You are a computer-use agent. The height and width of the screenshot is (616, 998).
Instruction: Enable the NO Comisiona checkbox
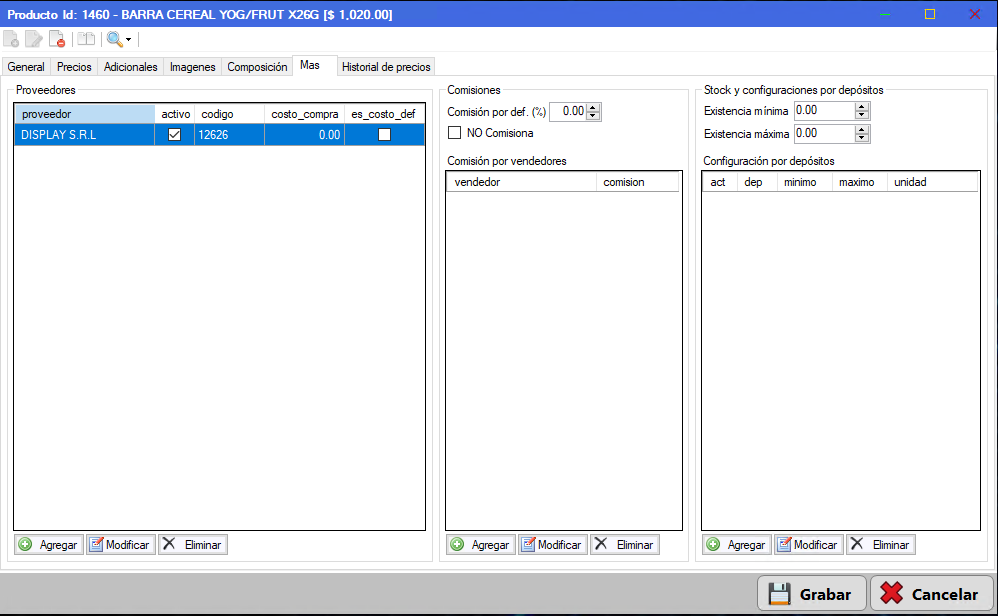454,133
